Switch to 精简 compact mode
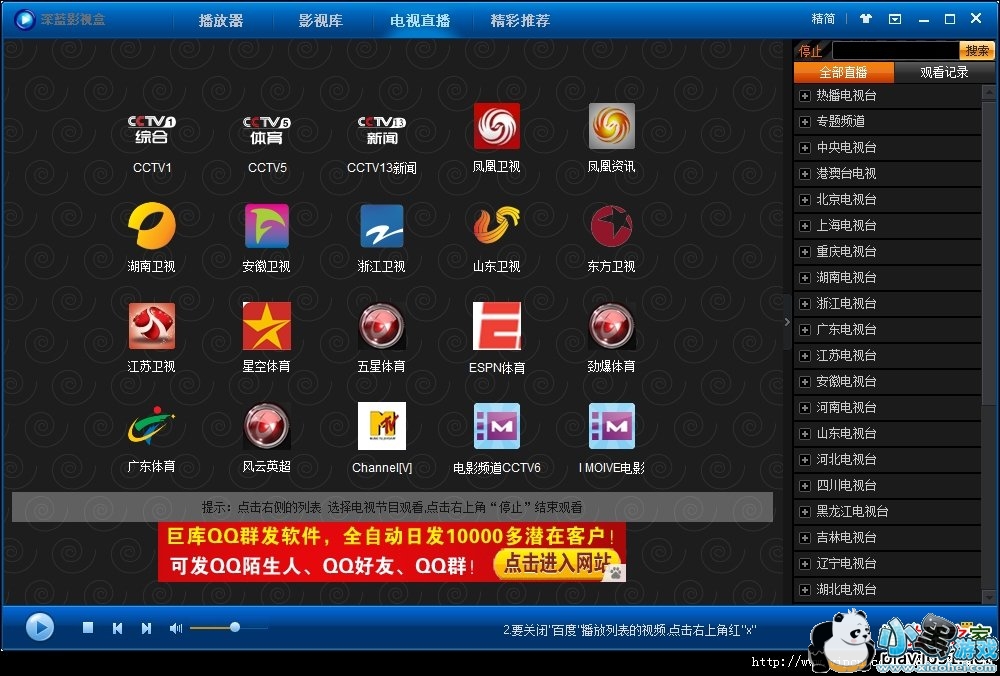 823,18
